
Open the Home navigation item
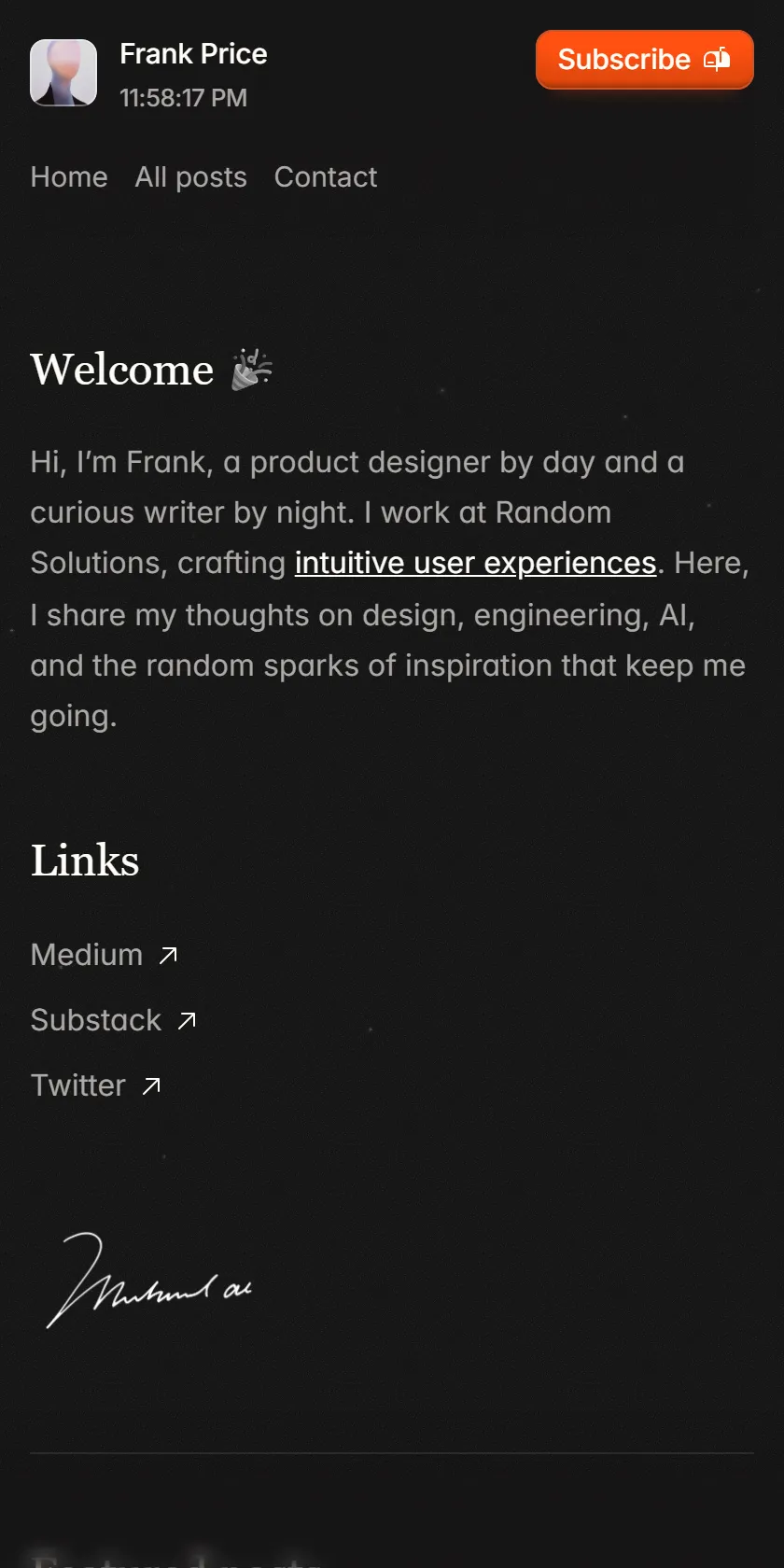coord(69,177)
